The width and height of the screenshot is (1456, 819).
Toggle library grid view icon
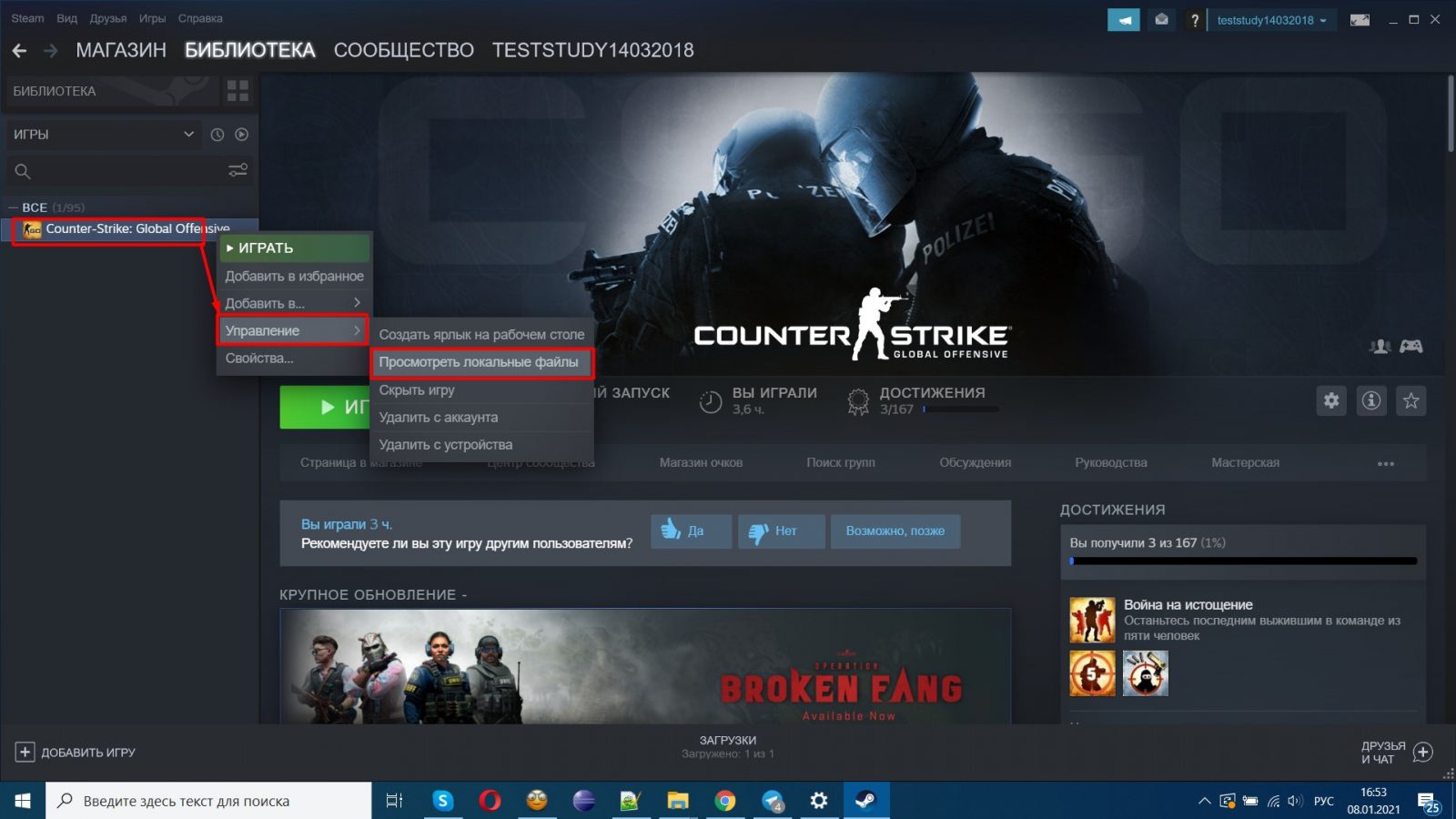click(238, 90)
